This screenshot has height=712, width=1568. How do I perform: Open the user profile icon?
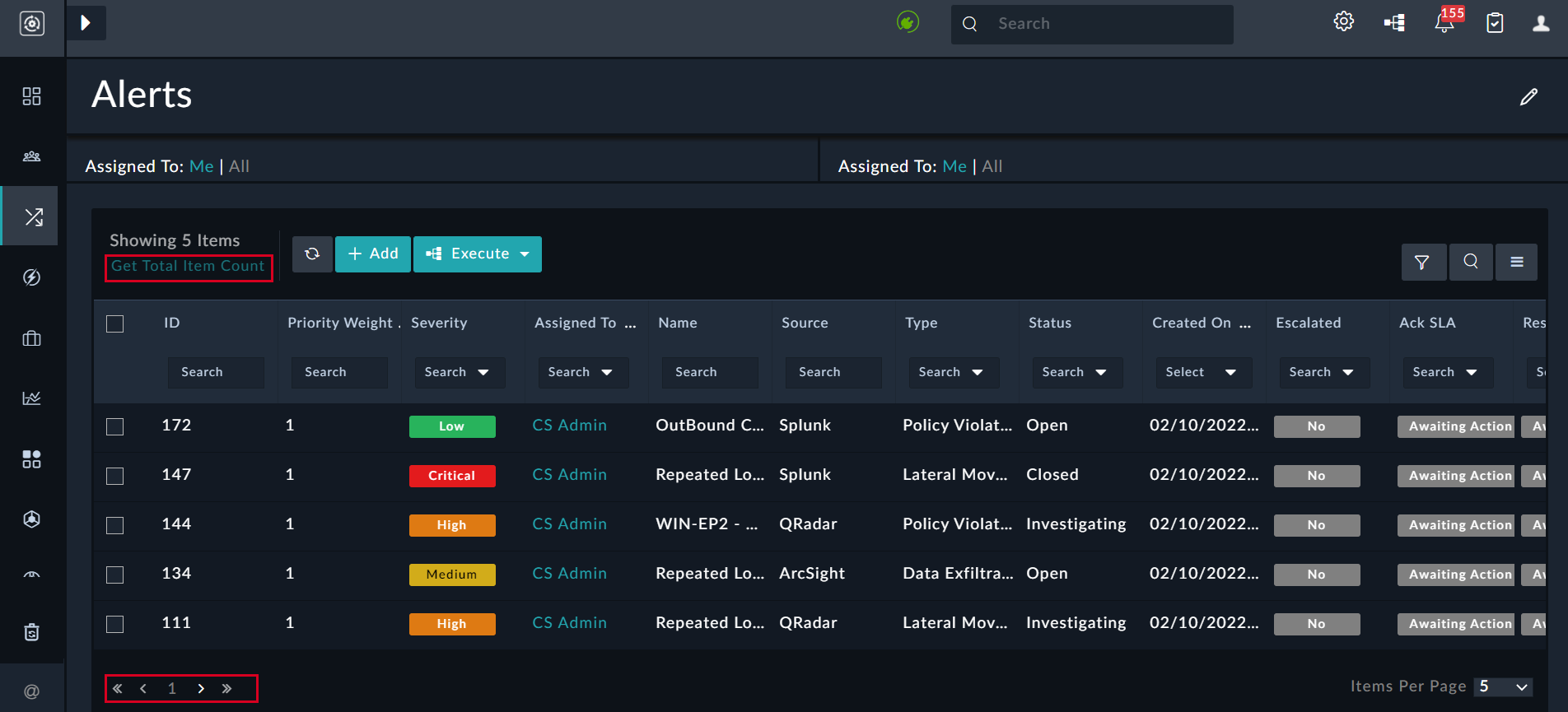pos(1541,23)
